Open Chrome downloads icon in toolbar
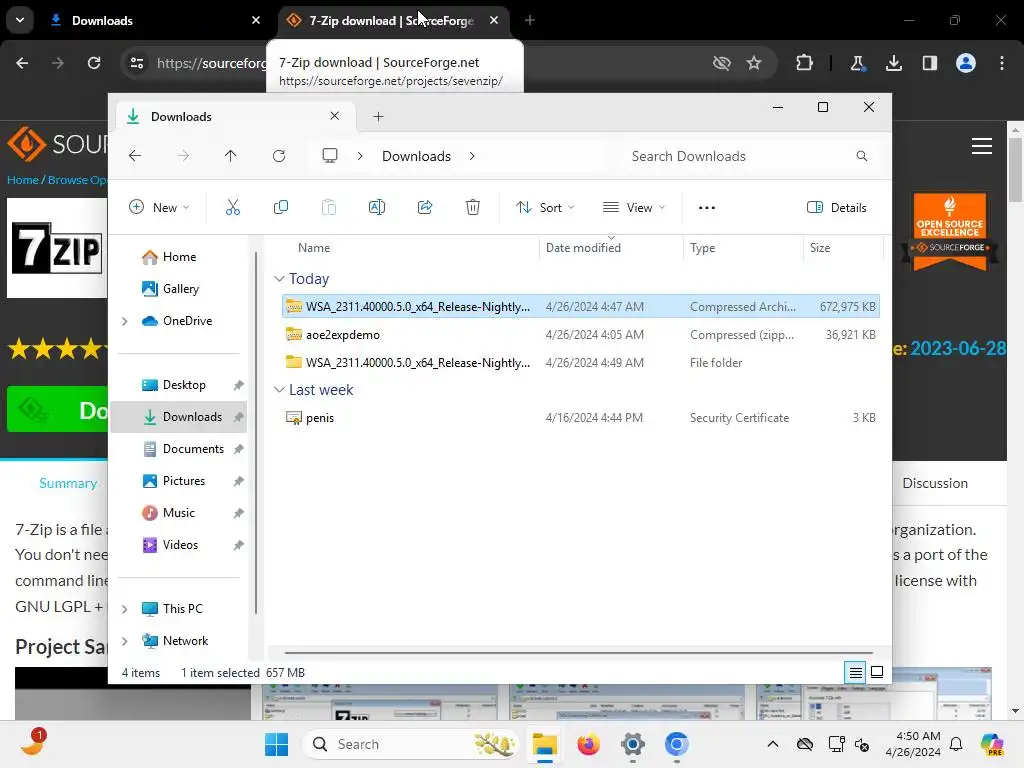 click(894, 63)
